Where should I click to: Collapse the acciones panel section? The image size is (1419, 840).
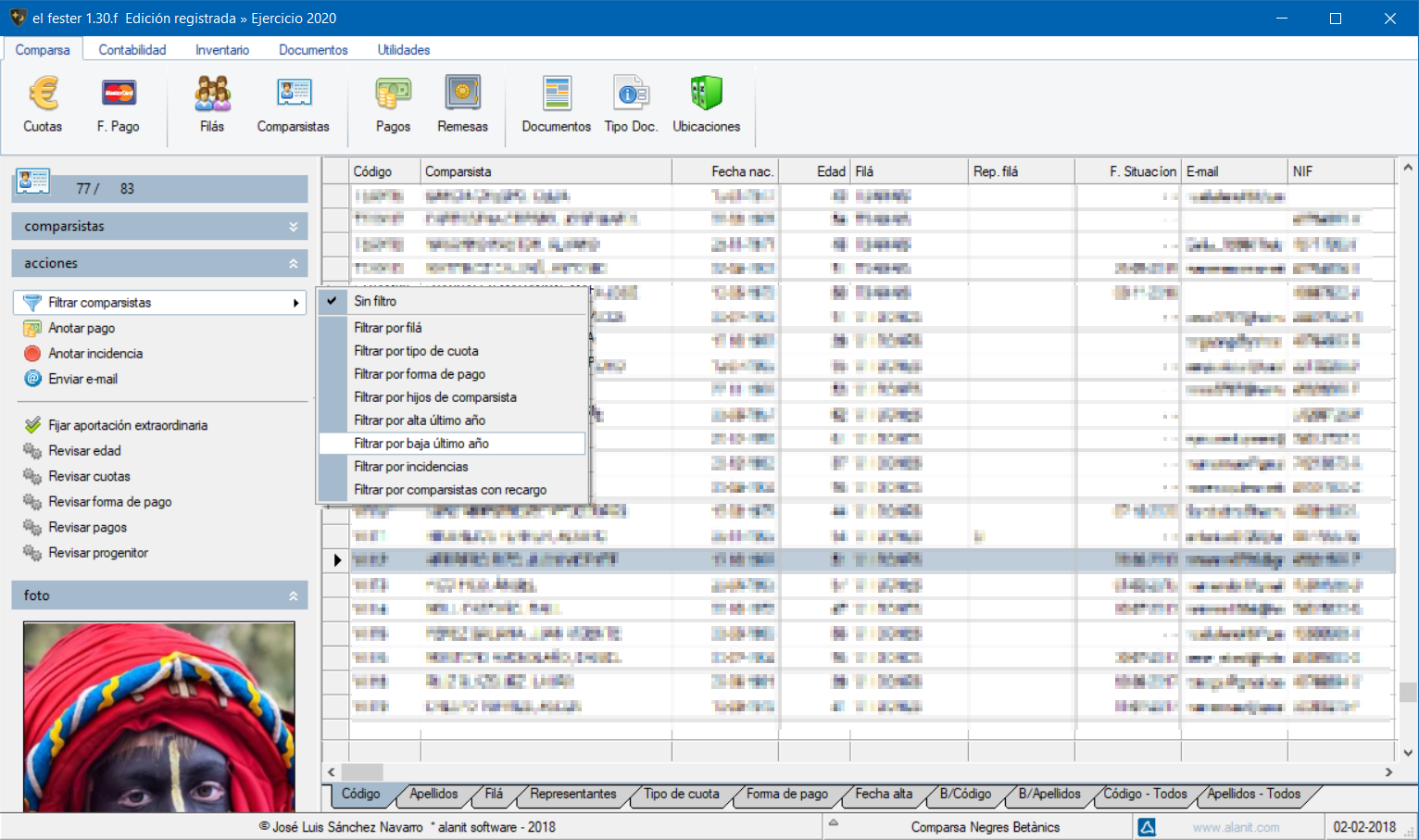pyautogui.click(x=293, y=264)
